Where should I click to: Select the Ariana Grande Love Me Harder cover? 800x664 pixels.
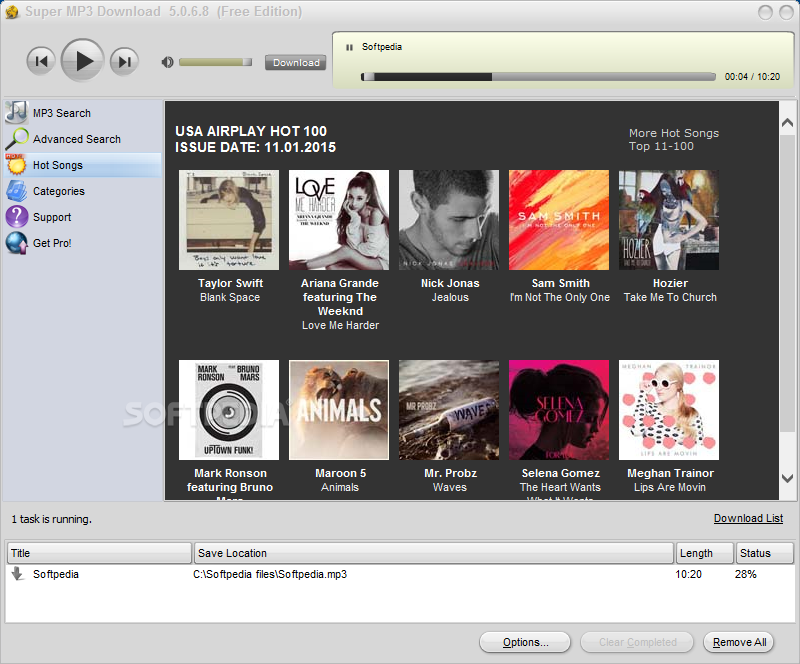tap(339, 220)
